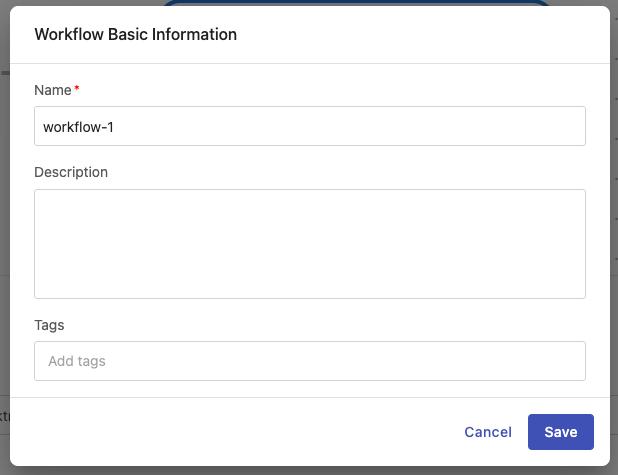
Task: Click the center of the empty Description area
Action: 309,244
